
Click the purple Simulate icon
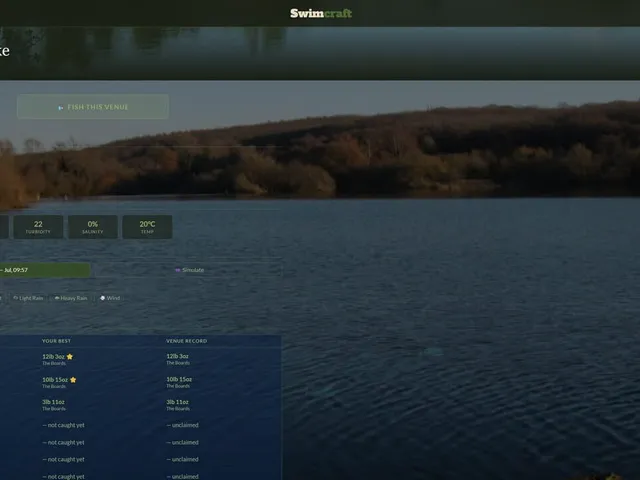178,270
